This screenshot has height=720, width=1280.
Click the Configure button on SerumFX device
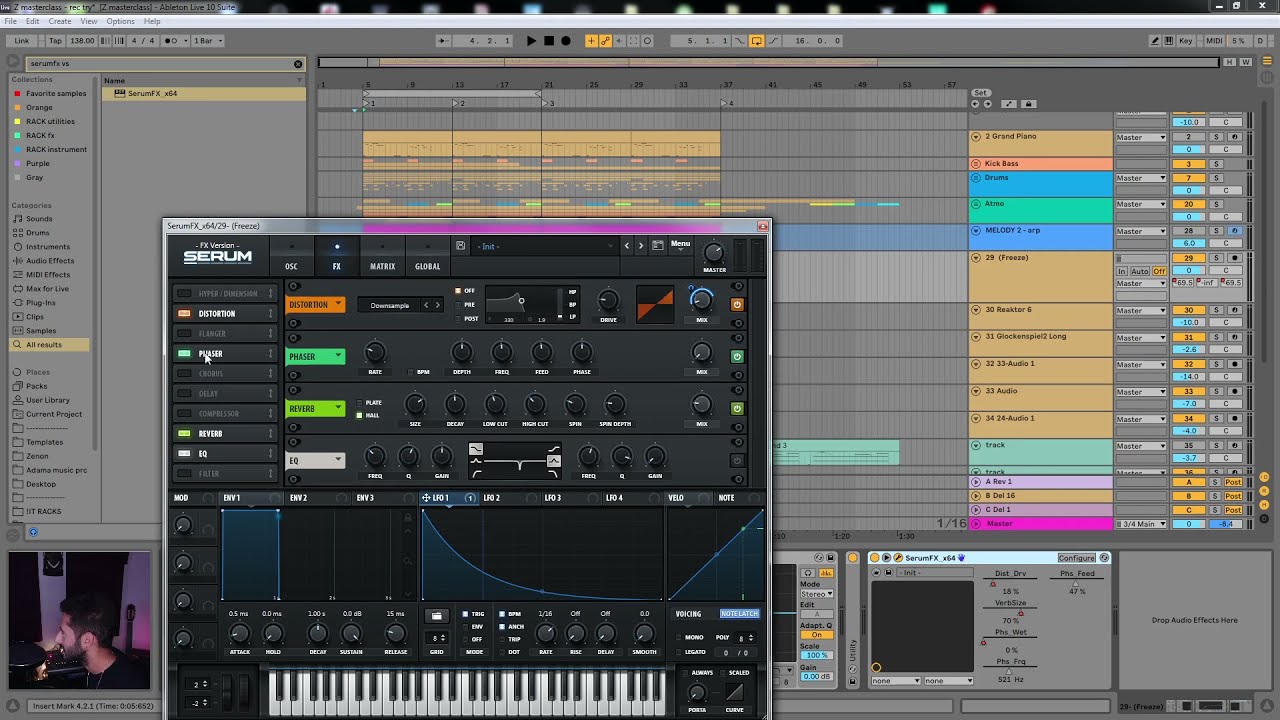coord(1076,558)
